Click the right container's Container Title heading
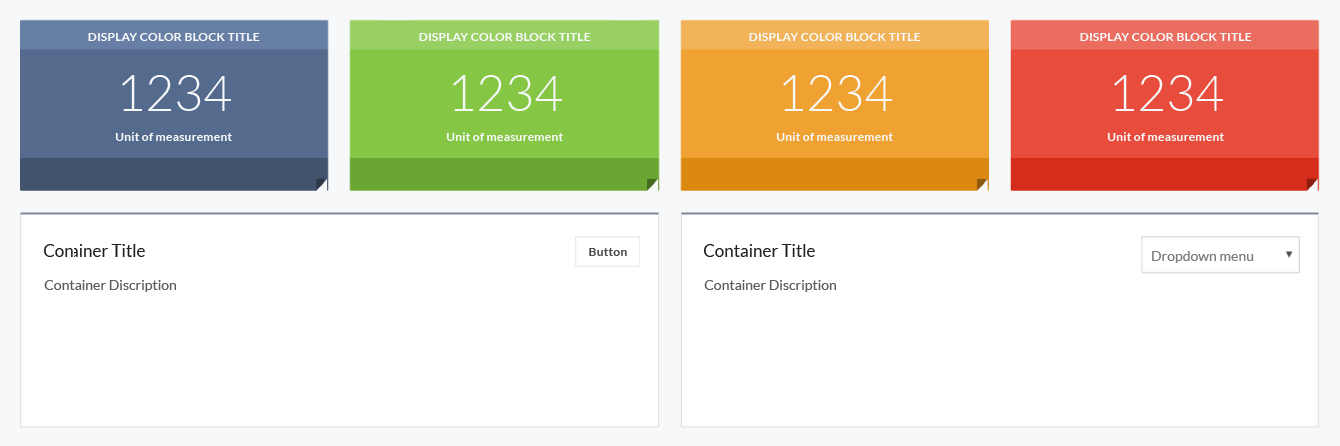This screenshot has width=1340, height=446. click(x=759, y=251)
